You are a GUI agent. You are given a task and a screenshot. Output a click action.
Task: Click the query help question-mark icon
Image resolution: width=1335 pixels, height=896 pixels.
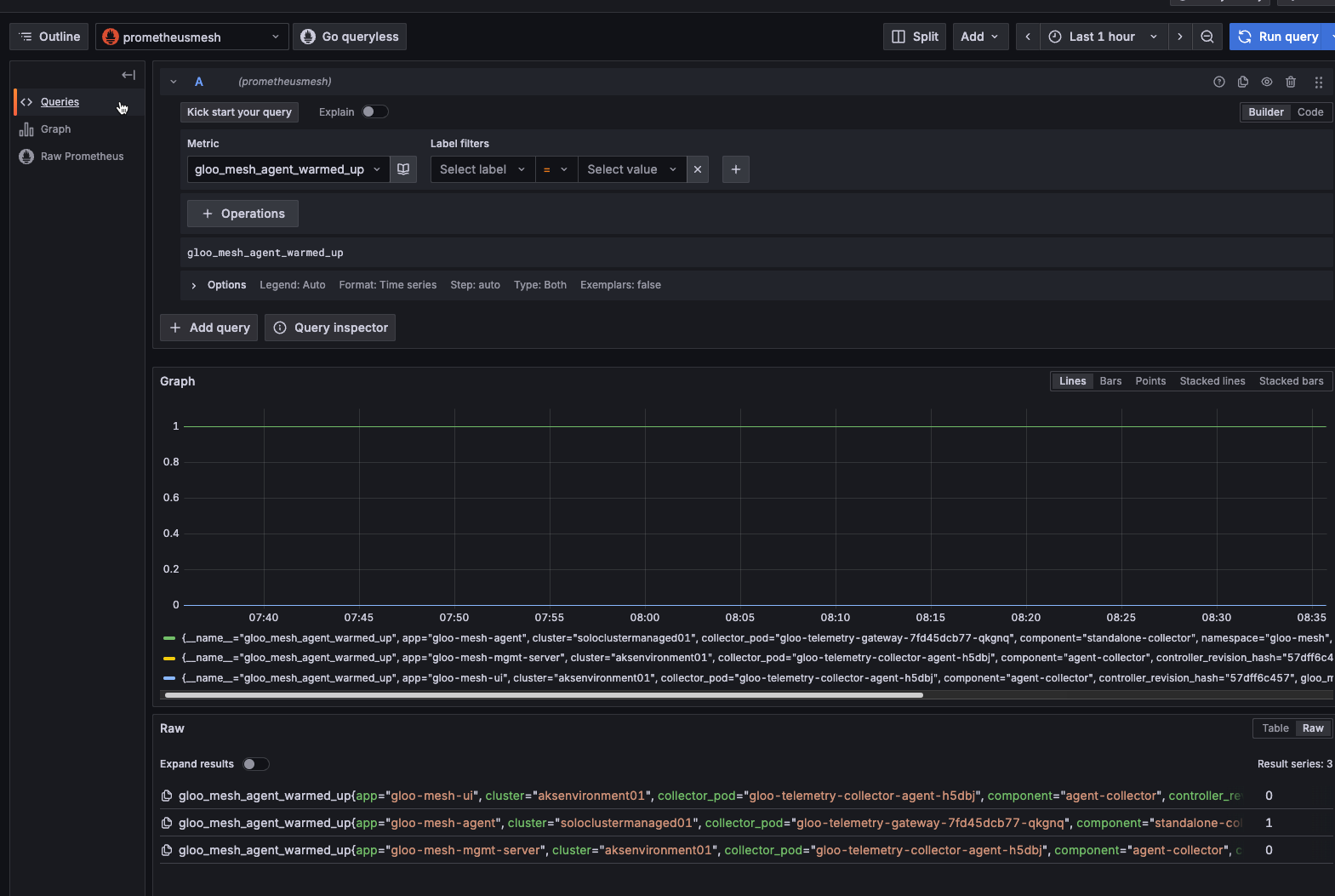pyautogui.click(x=1219, y=82)
